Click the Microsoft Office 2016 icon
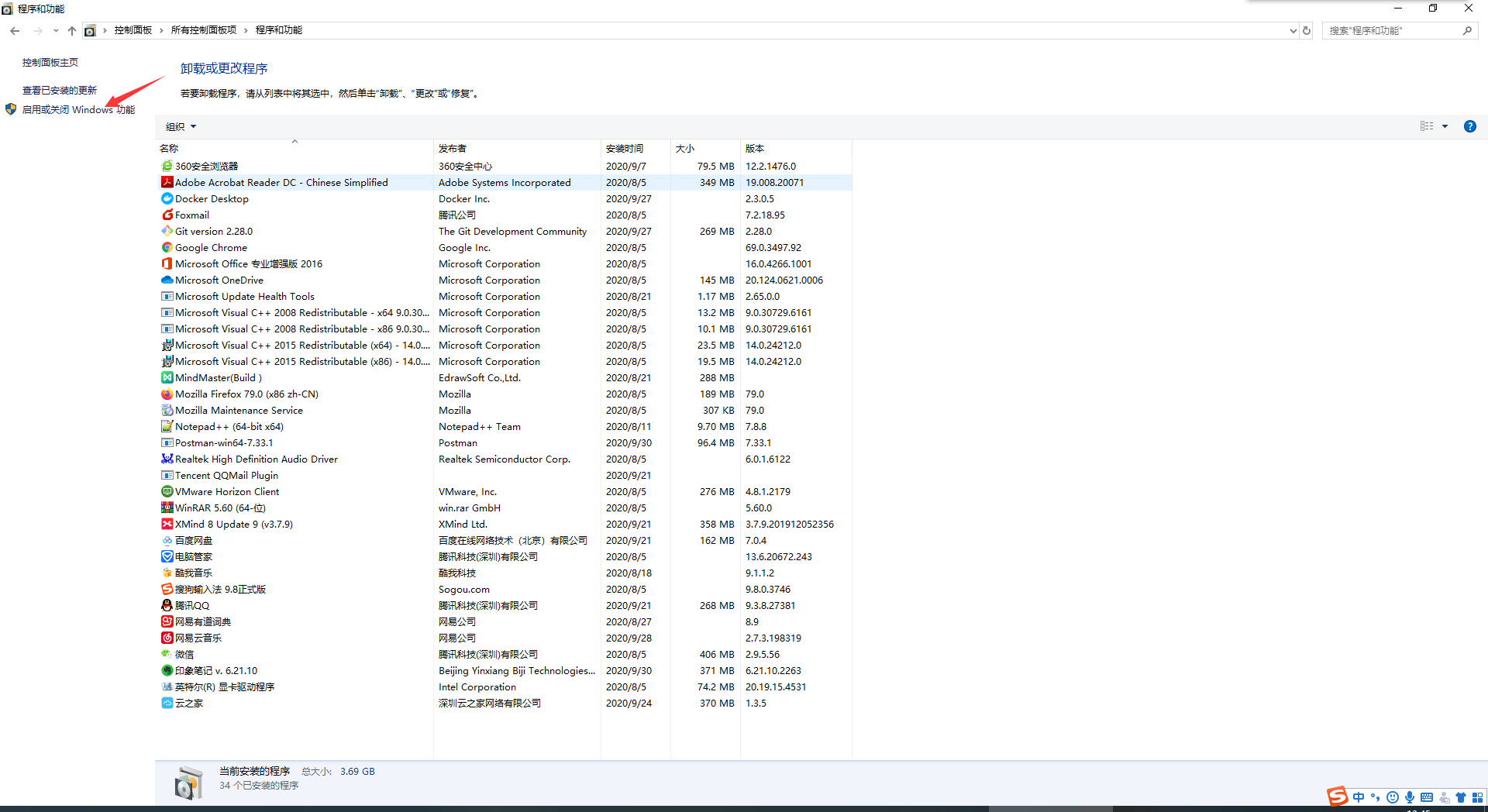Screen dimensions: 1488x812 tap(167, 263)
